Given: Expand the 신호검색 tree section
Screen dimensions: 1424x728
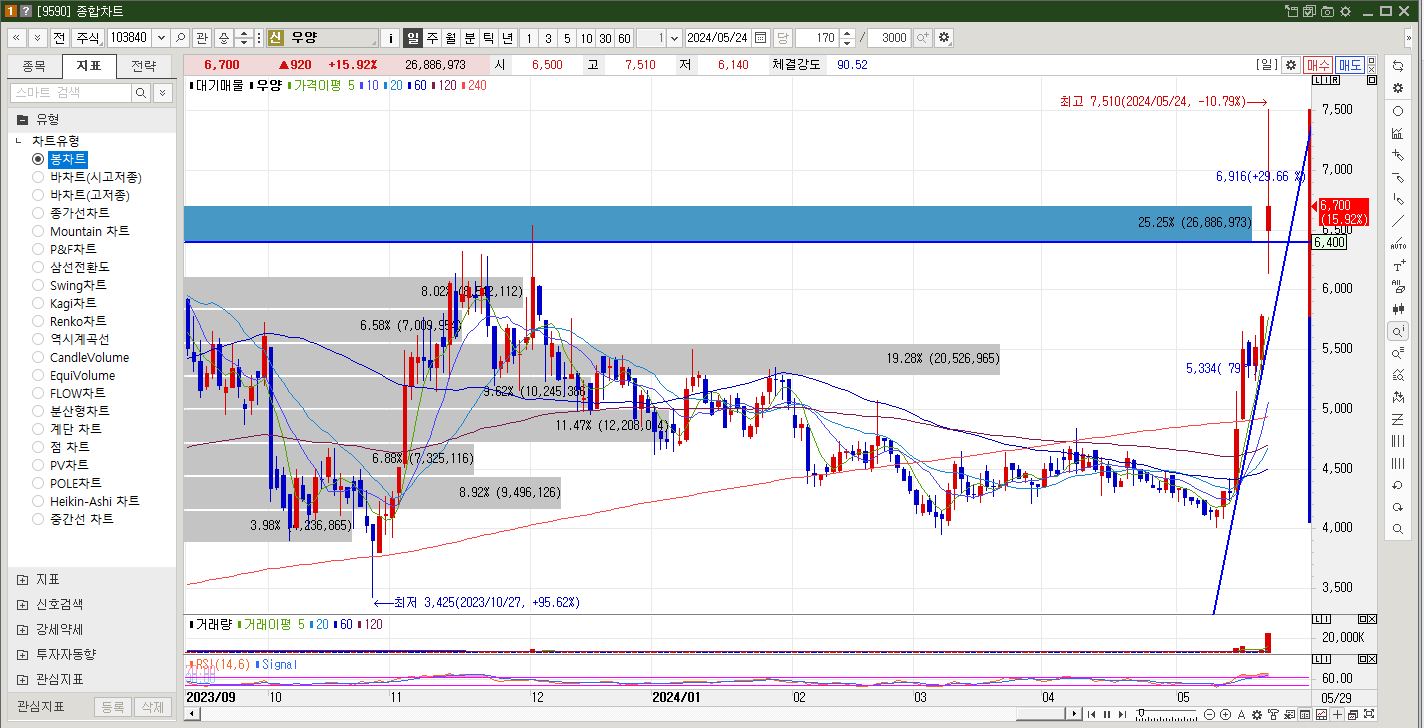Looking at the screenshot, I should click(22, 605).
